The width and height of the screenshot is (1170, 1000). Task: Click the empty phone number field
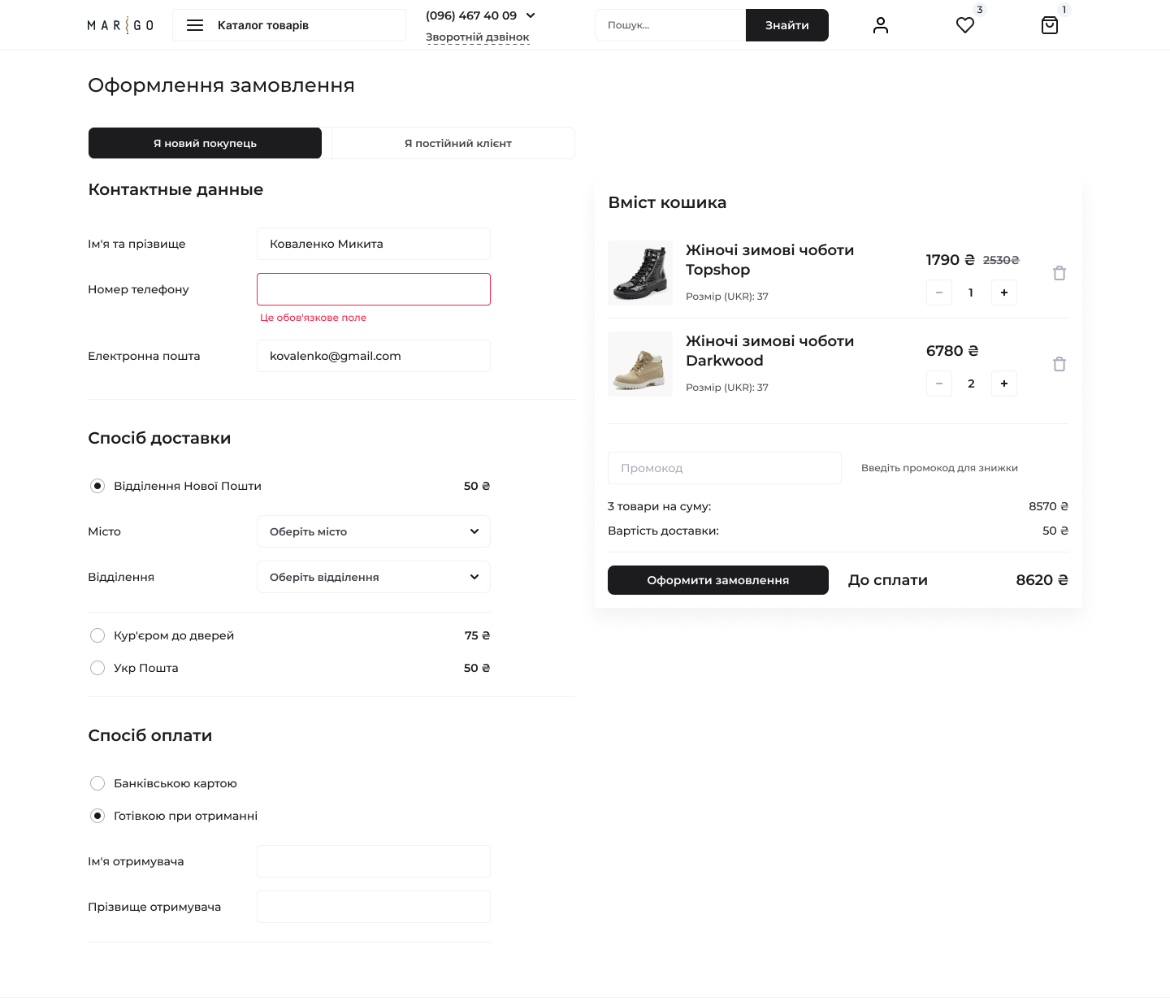(373, 289)
